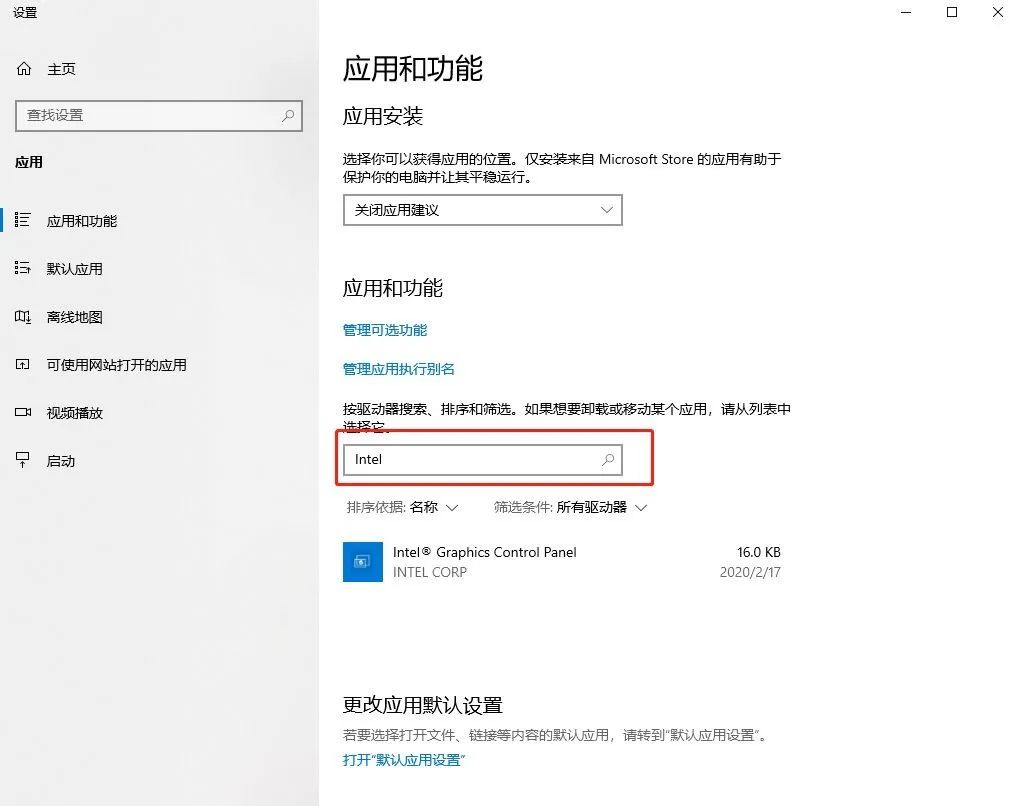Screen dimensions: 1016x806
Task: Select 离线地图 in the sidebar menu
Action: (75, 317)
